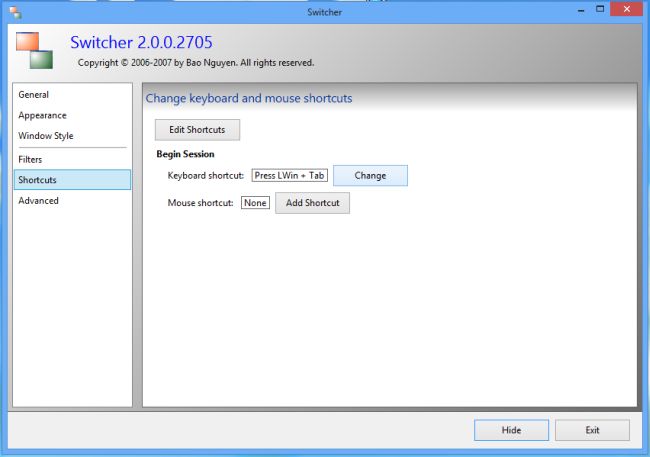
Task: Close the window with the red X button
Action: pos(626,9)
